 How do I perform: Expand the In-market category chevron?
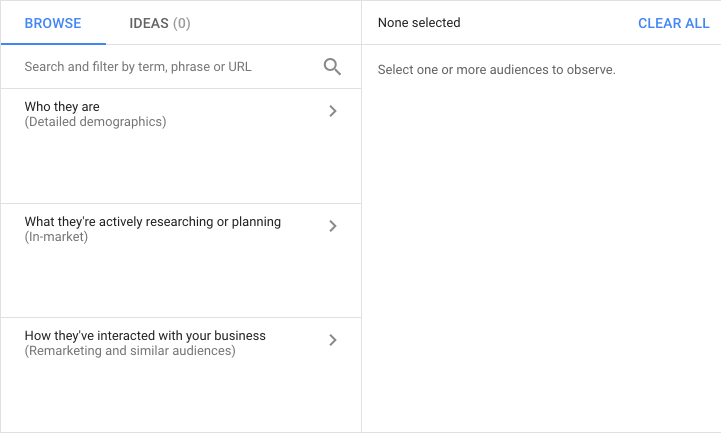click(x=333, y=226)
